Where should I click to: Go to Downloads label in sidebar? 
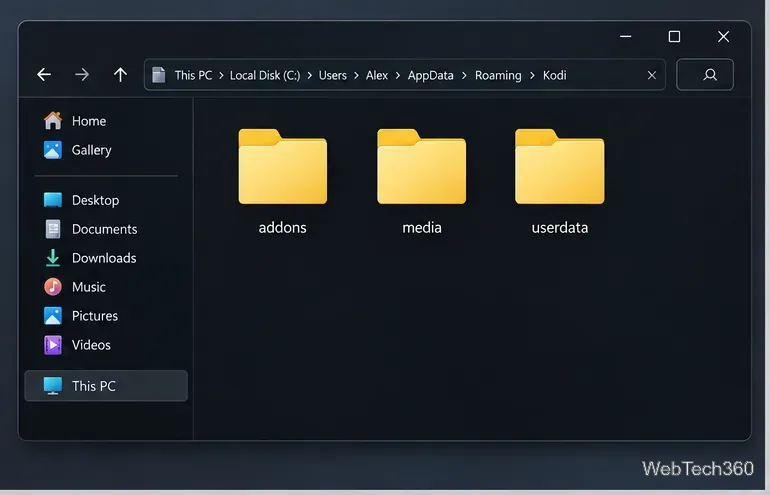(x=104, y=258)
